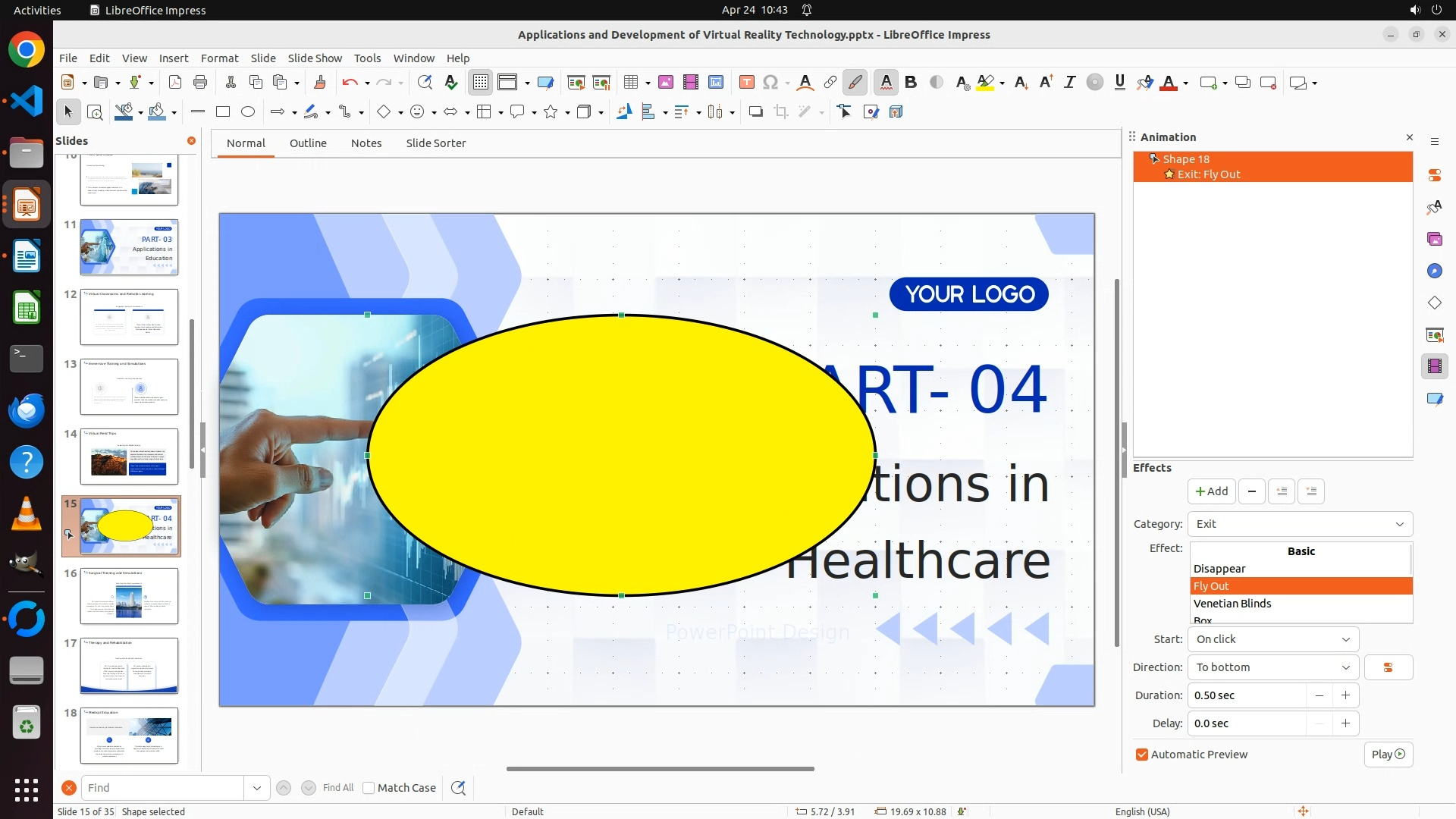Enable the Match Case checkbox

[x=369, y=788]
